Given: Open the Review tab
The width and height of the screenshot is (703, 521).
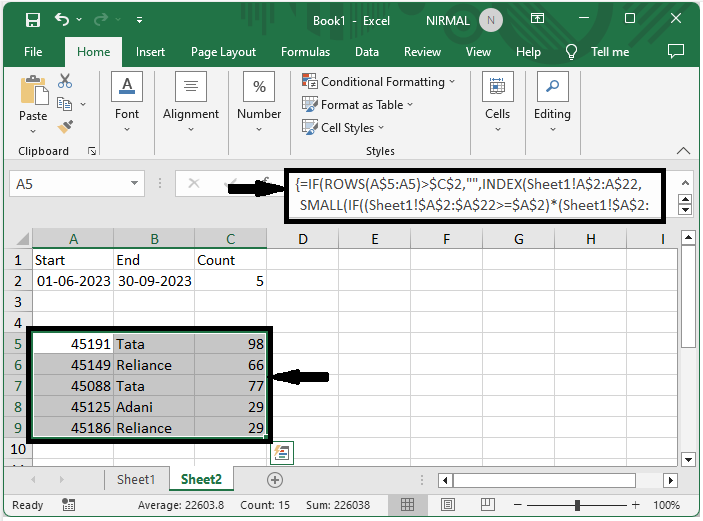Looking at the screenshot, I should (x=422, y=52).
